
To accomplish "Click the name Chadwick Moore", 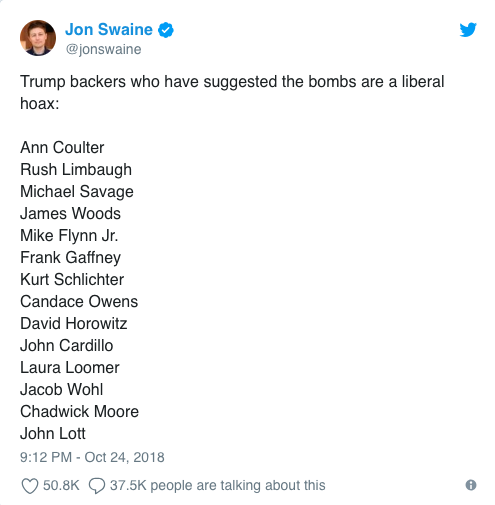I will [79, 411].
